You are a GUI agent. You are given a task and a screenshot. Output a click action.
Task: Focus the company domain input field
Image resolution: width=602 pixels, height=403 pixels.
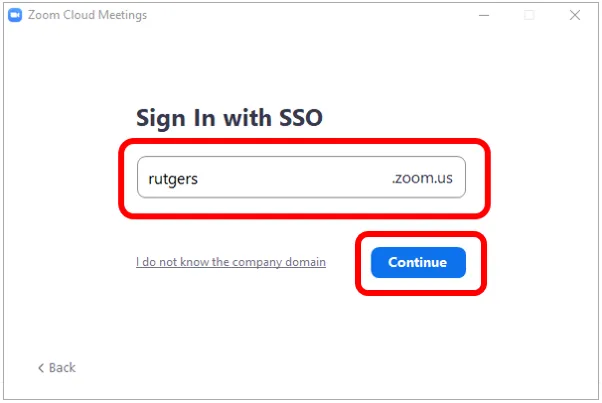click(301, 177)
